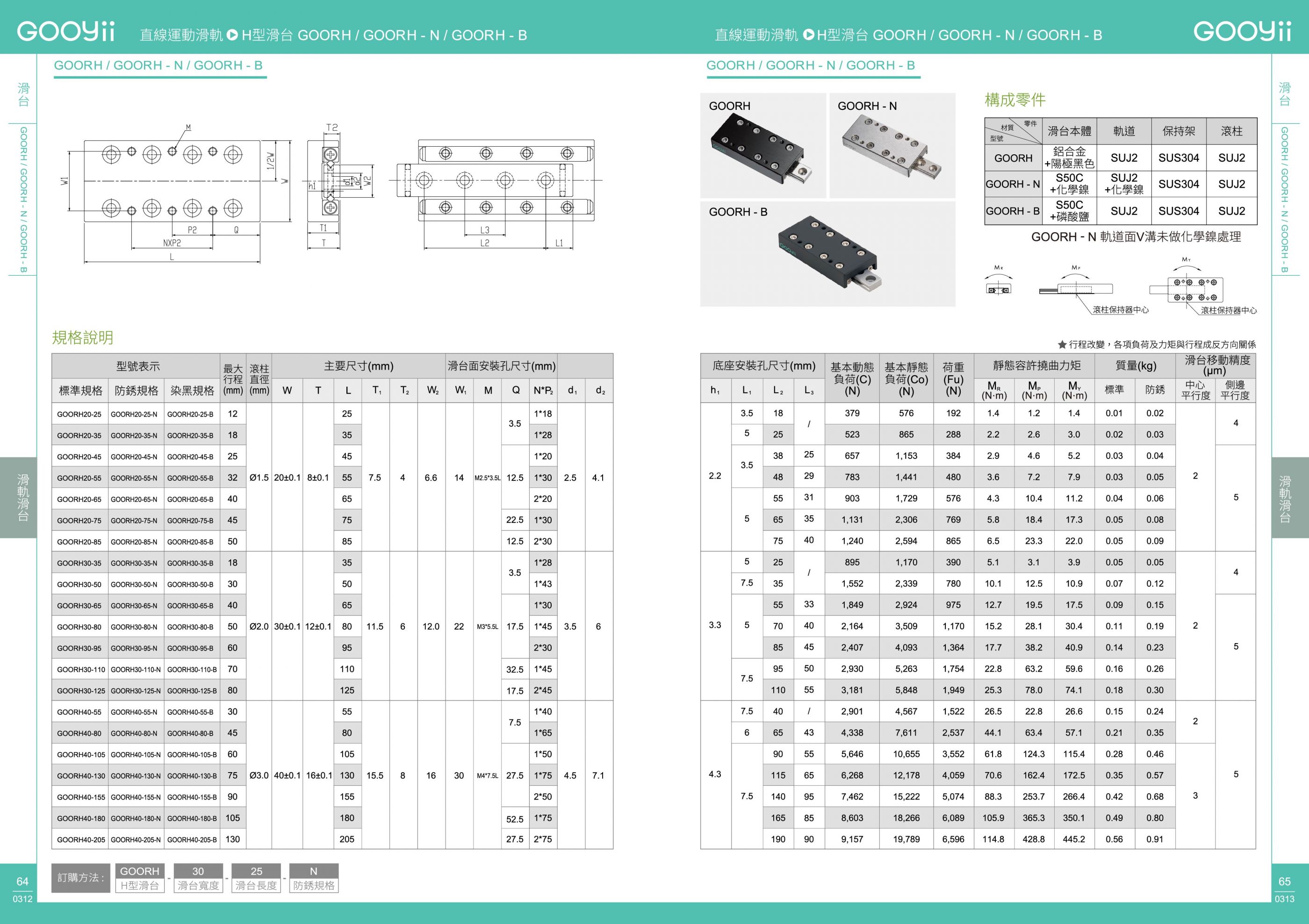This screenshot has width=1309, height=924.
Task: Select the 滑台 side tab at top of right page
Action: click(x=1285, y=94)
